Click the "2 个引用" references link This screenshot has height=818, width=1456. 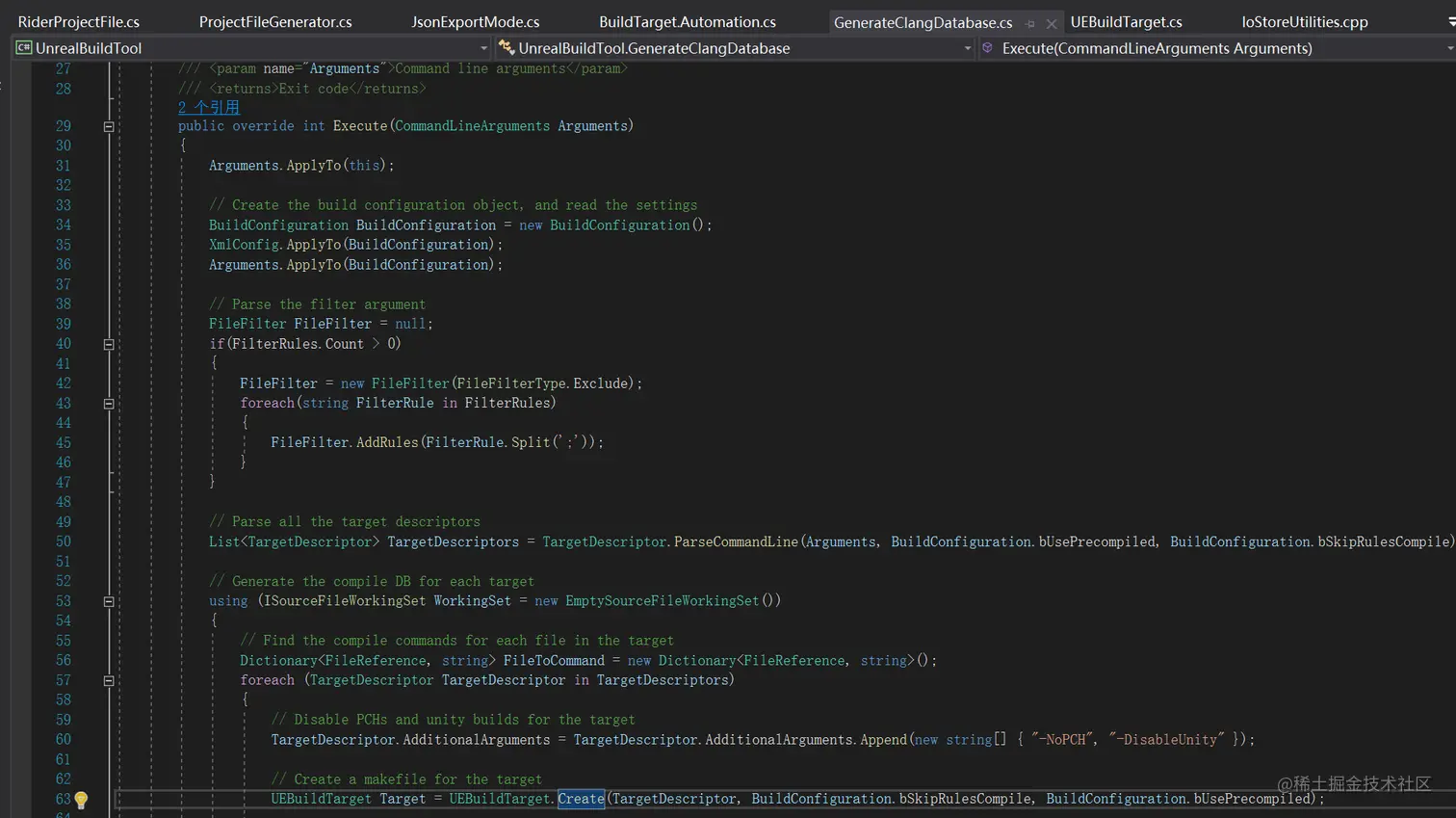click(x=209, y=108)
